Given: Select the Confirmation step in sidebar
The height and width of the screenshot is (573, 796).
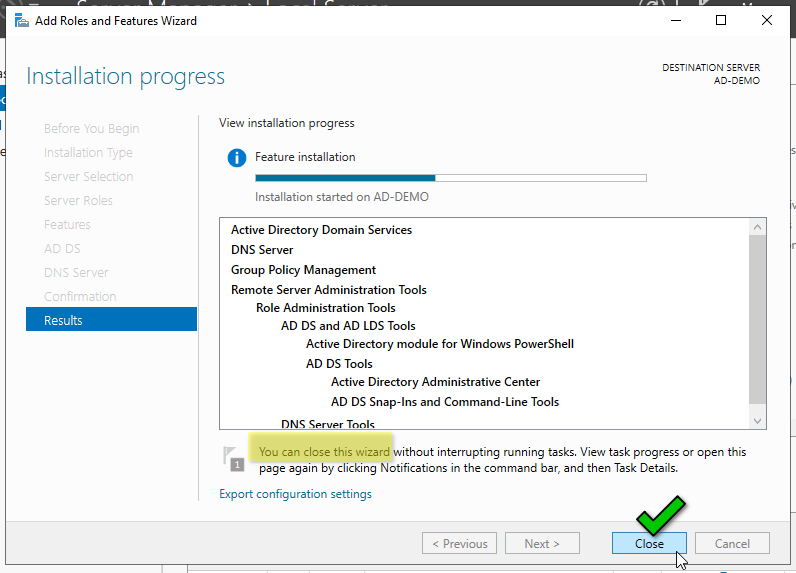Looking at the screenshot, I should point(80,296).
